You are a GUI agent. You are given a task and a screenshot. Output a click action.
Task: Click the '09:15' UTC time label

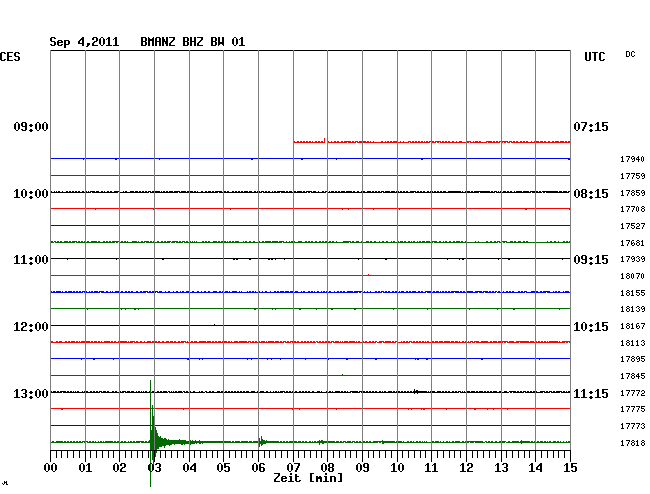tap(591, 260)
